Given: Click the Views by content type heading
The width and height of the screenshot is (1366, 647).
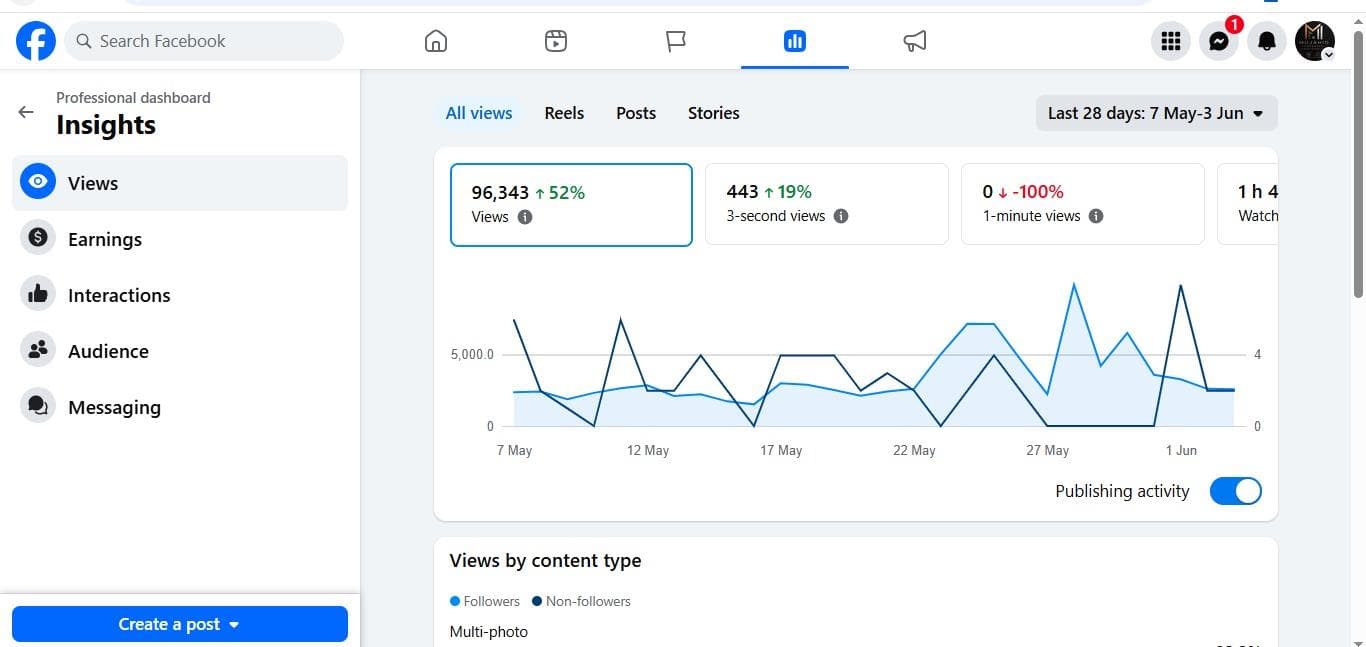Looking at the screenshot, I should point(546,561).
